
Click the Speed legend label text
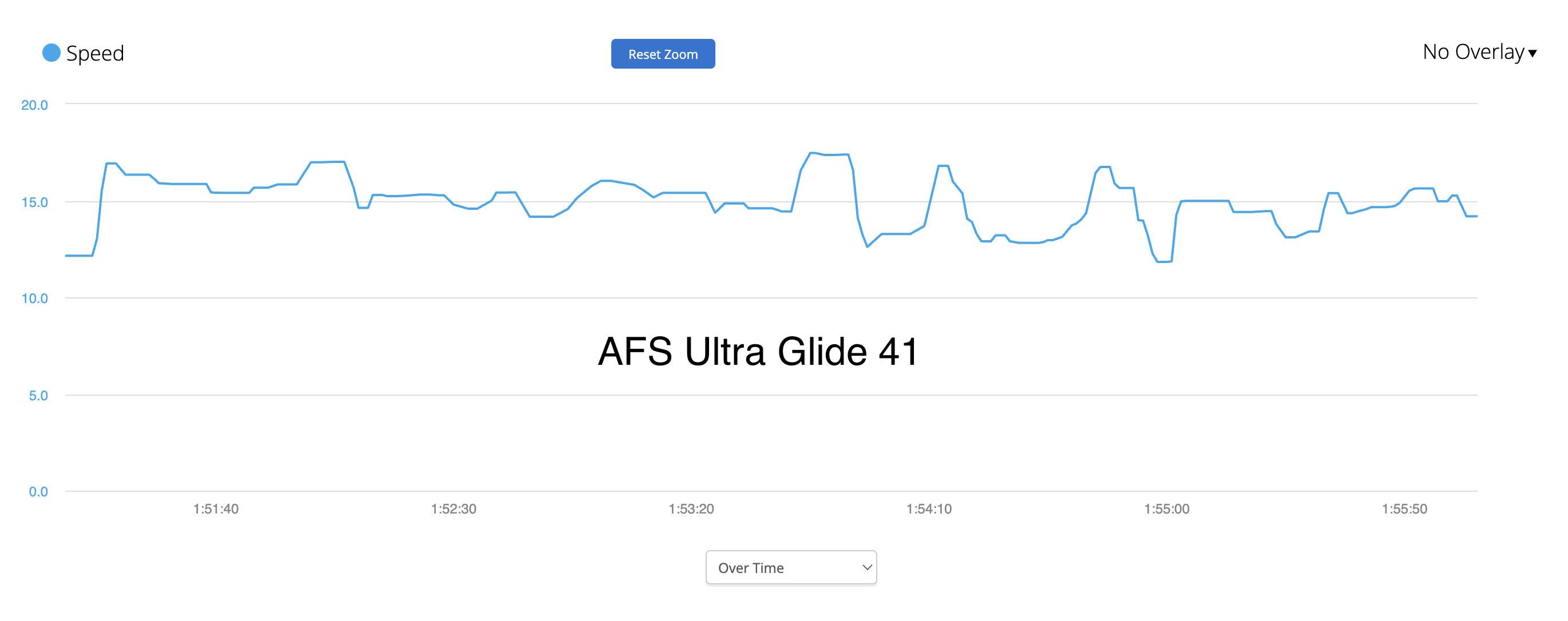point(95,54)
